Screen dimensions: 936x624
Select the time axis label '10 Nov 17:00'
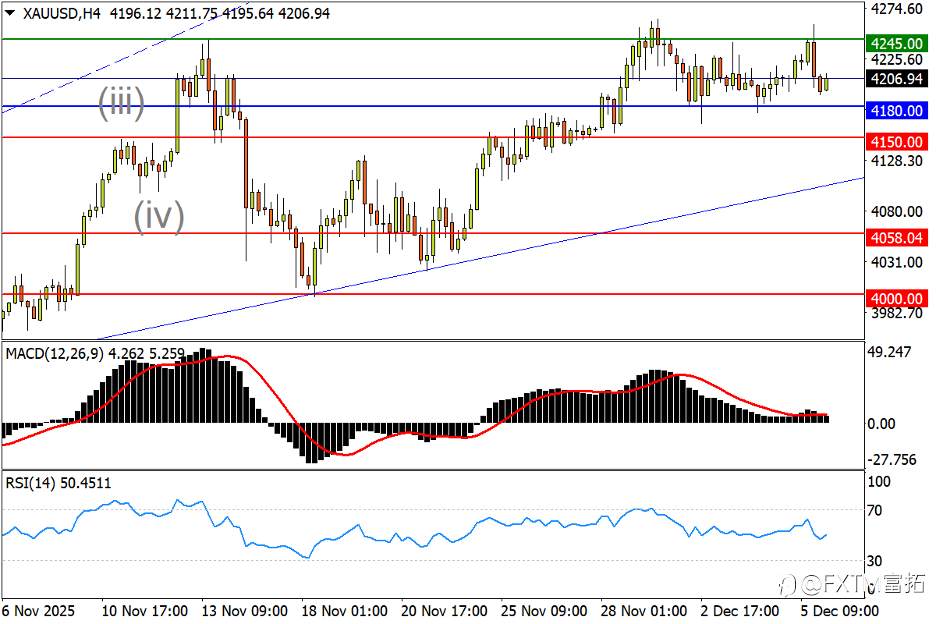[144, 611]
